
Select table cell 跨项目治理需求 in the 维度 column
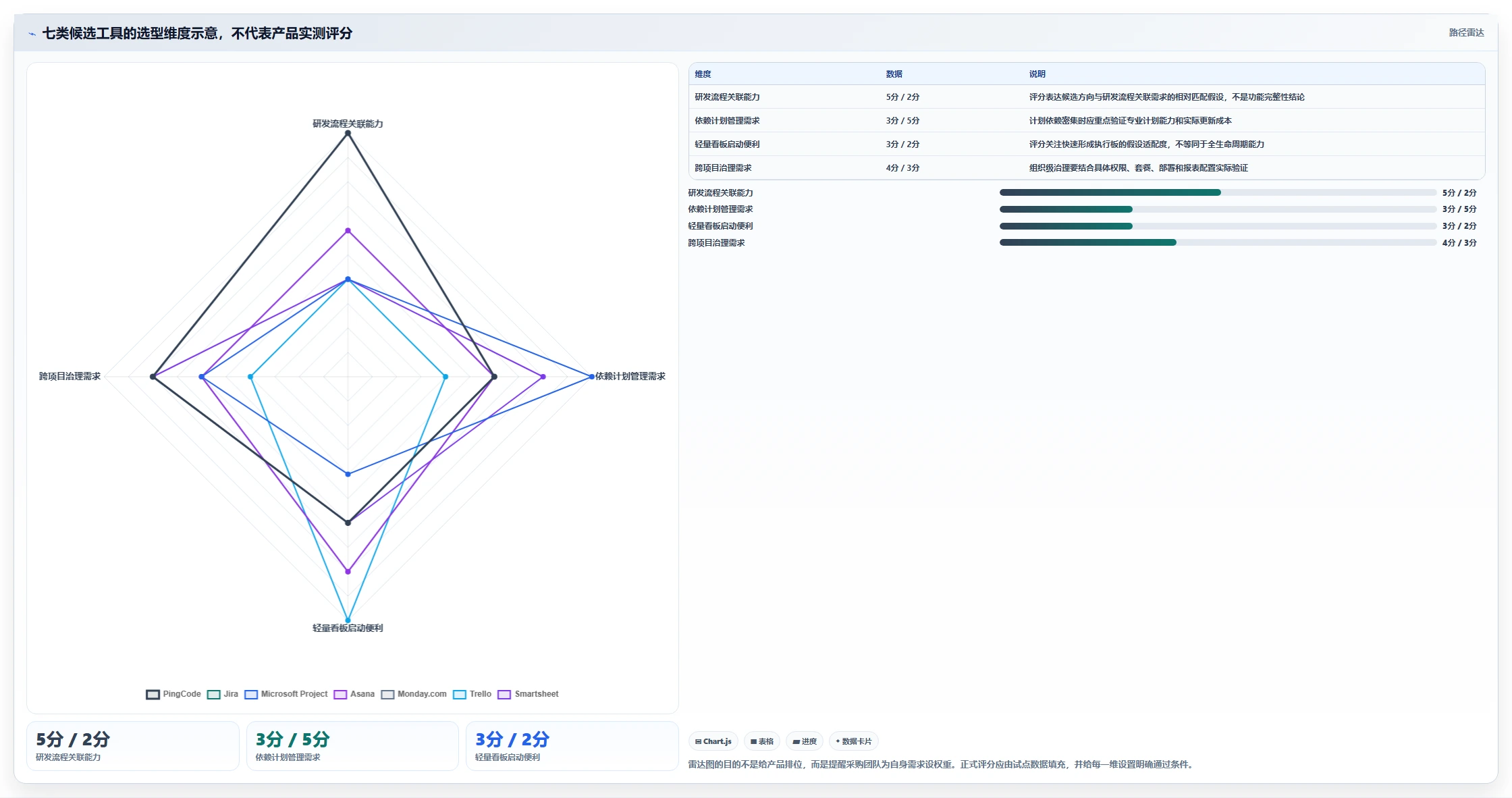coord(723,168)
